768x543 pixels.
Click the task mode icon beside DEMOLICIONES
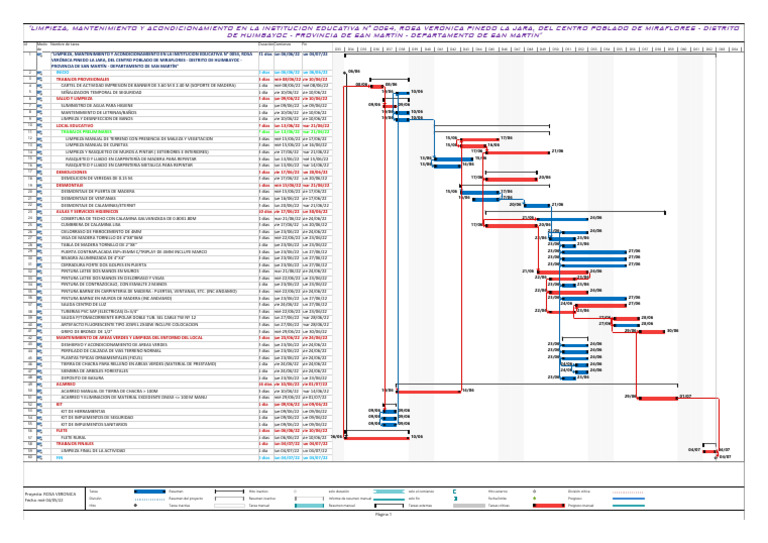pyautogui.click(x=40, y=172)
